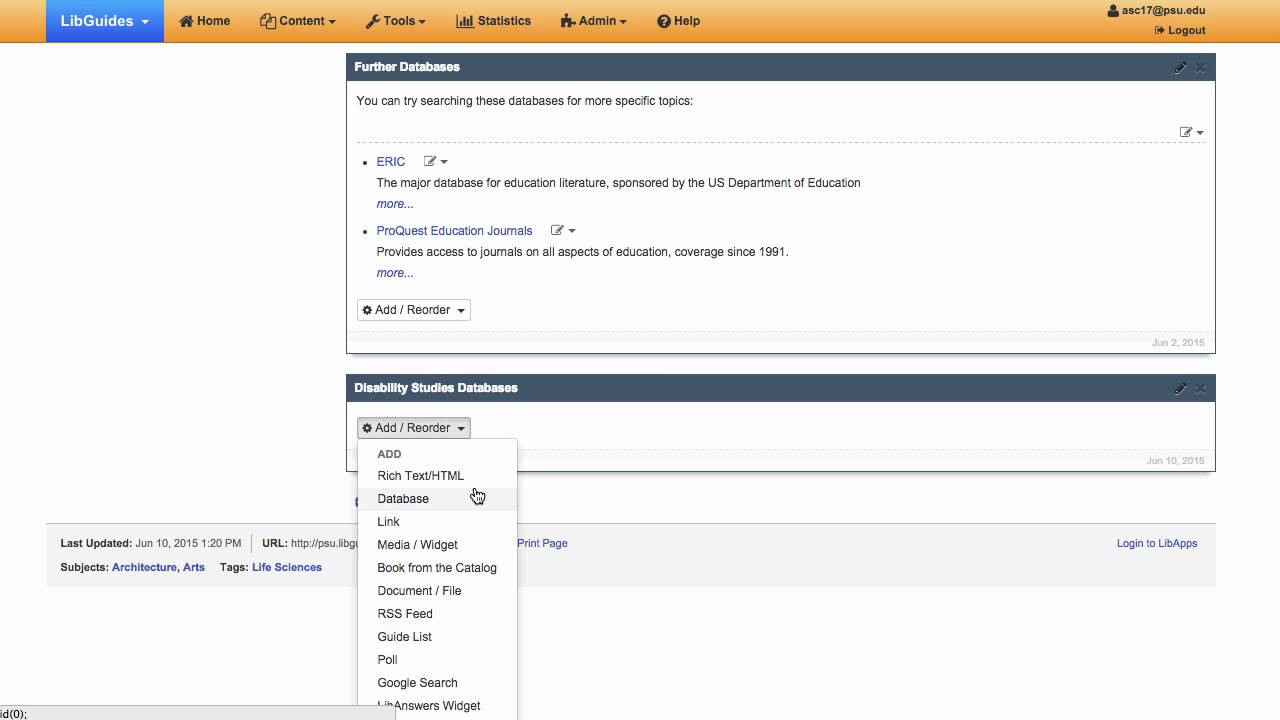Open the Admin menu
Viewport: 1280px width, 720px height.
(594, 21)
